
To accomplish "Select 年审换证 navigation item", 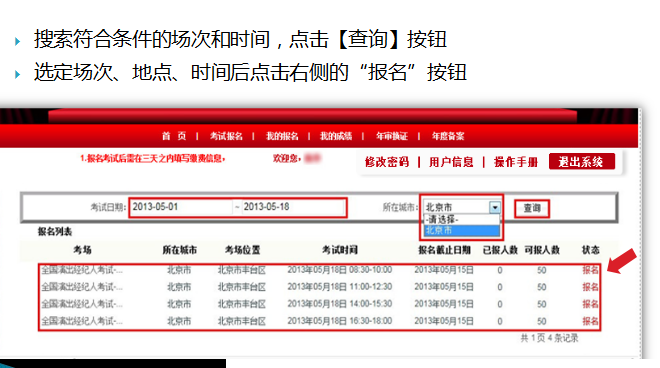I will pos(391,136).
